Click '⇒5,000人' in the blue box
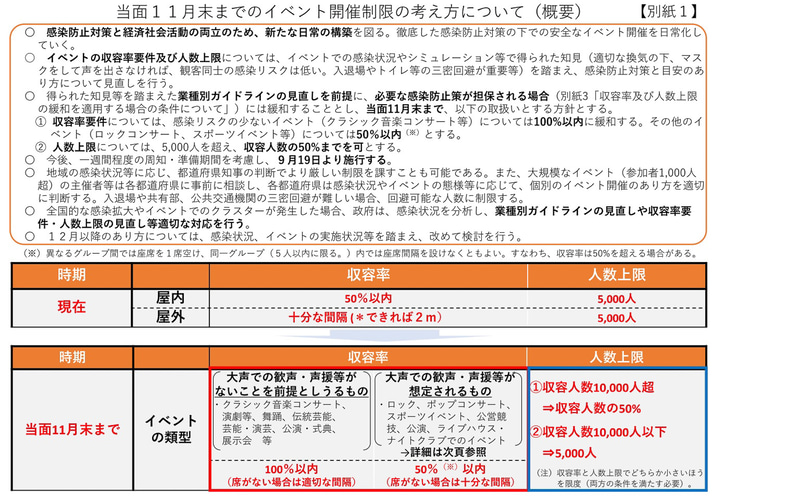 (568, 453)
